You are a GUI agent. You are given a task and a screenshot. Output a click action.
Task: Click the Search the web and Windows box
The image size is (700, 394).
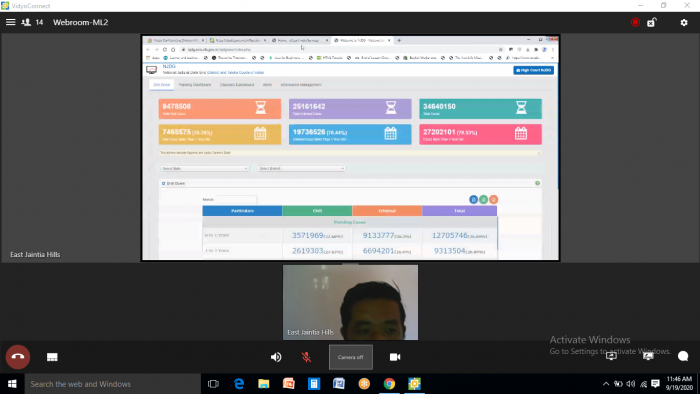tap(112, 384)
